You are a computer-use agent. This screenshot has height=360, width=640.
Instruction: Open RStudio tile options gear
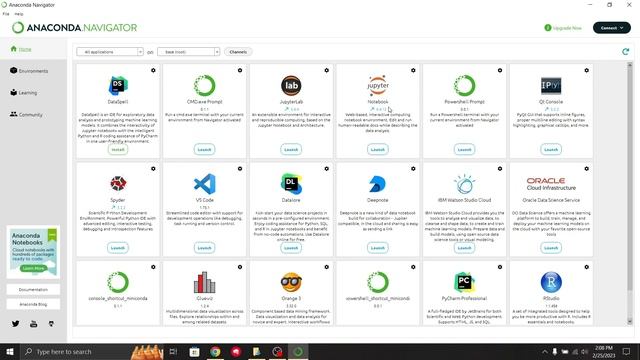tap(587, 267)
